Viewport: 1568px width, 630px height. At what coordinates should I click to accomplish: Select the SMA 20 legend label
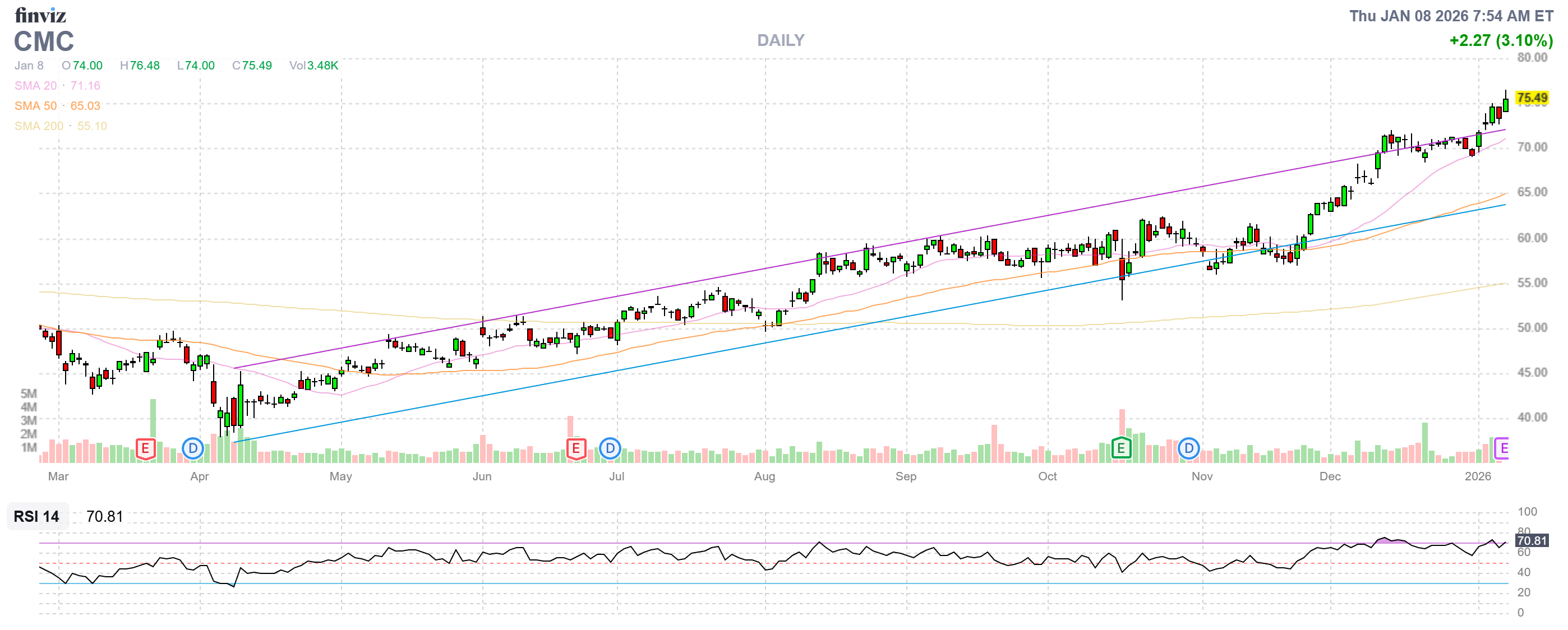coord(35,86)
